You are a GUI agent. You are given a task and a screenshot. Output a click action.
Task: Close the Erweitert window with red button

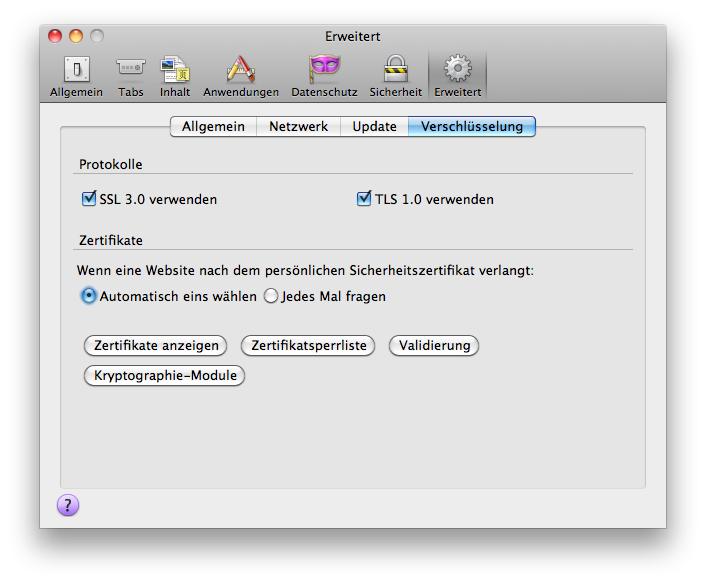point(55,36)
